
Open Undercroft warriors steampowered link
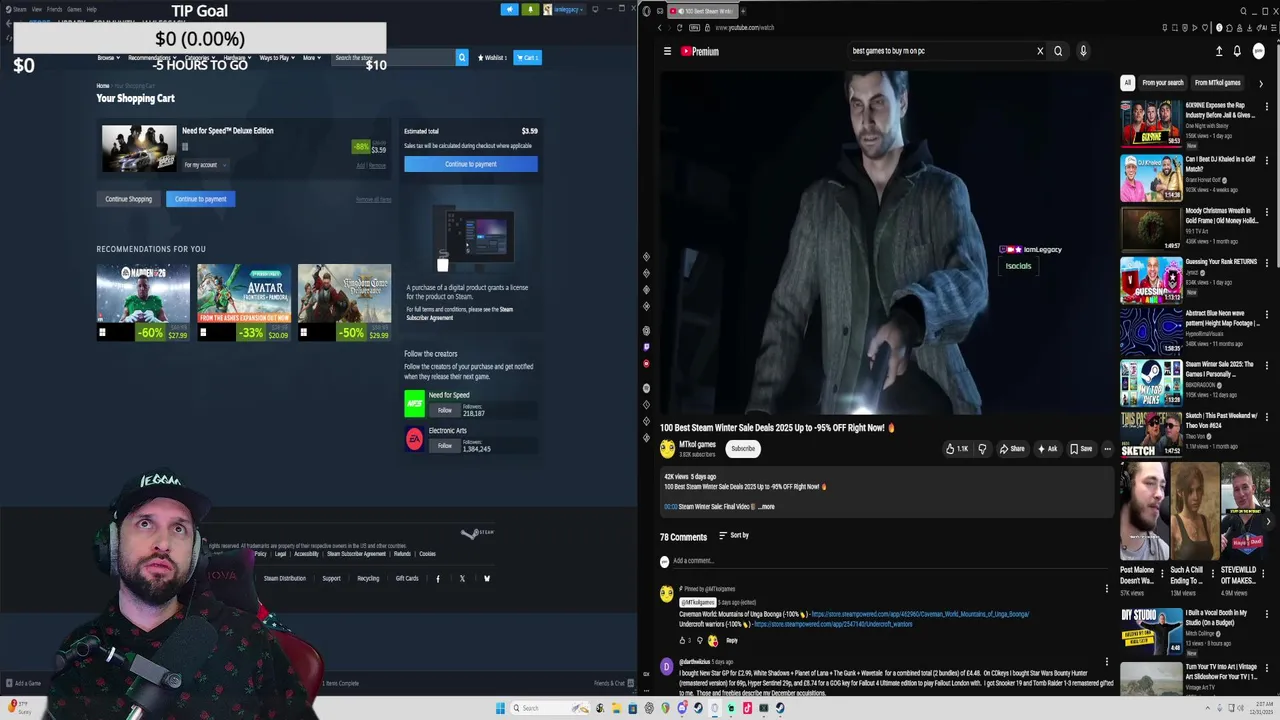click(833, 624)
